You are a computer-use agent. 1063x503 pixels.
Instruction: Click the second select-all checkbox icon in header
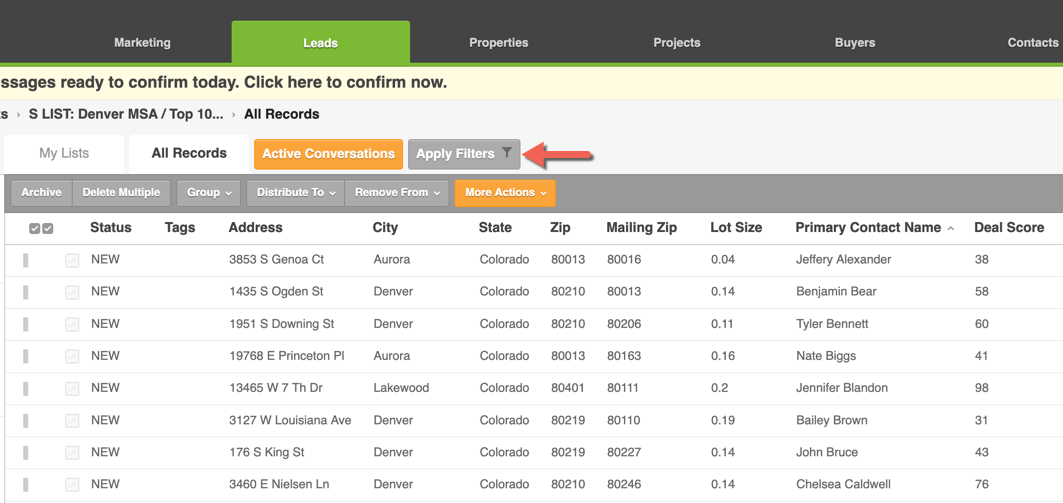47,229
